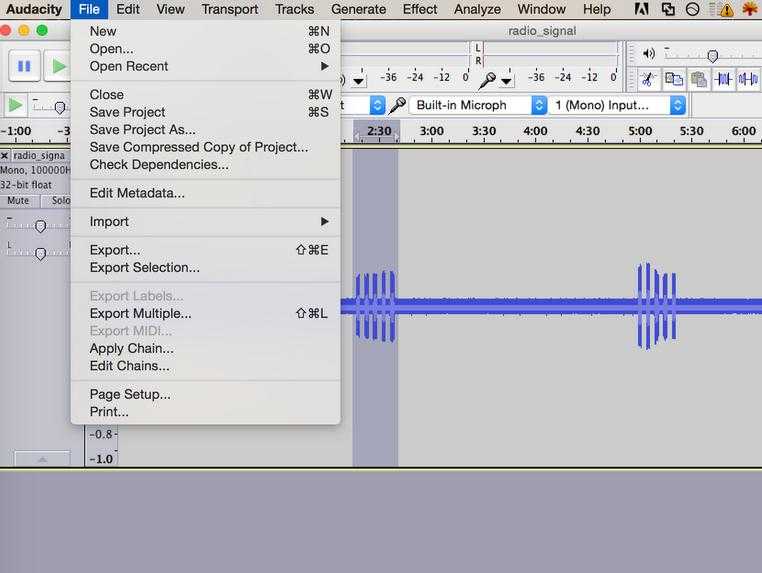Choose Edit Chains... menu item
The image size is (762, 573).
pyautogui.click(x=206, y=365)
